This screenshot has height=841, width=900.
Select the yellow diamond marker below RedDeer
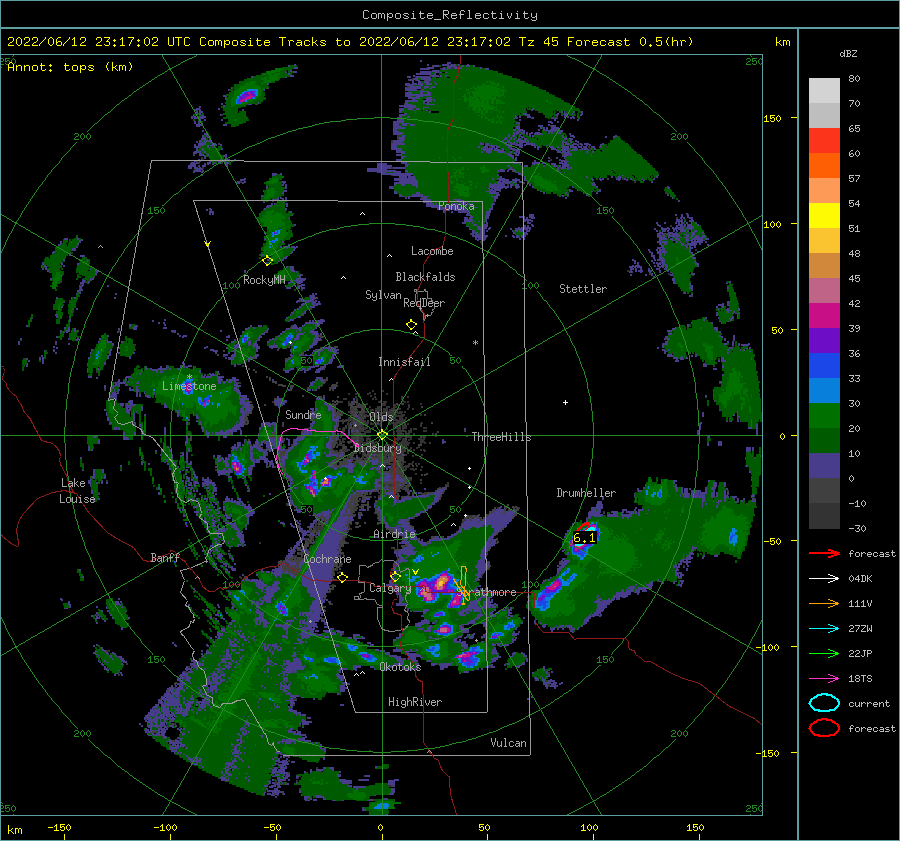(411, 325)
